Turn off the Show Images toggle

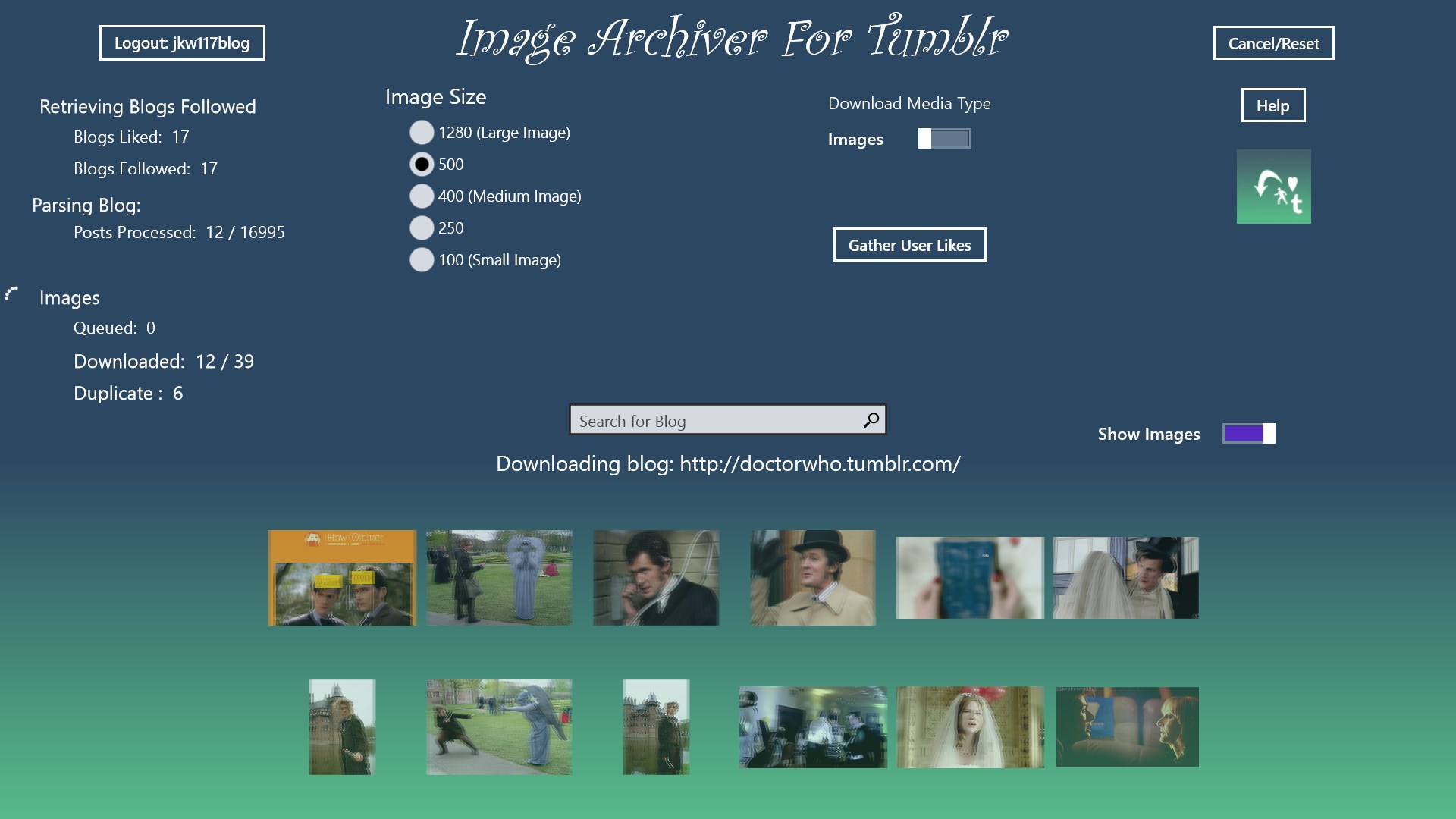pos(1249,434)
